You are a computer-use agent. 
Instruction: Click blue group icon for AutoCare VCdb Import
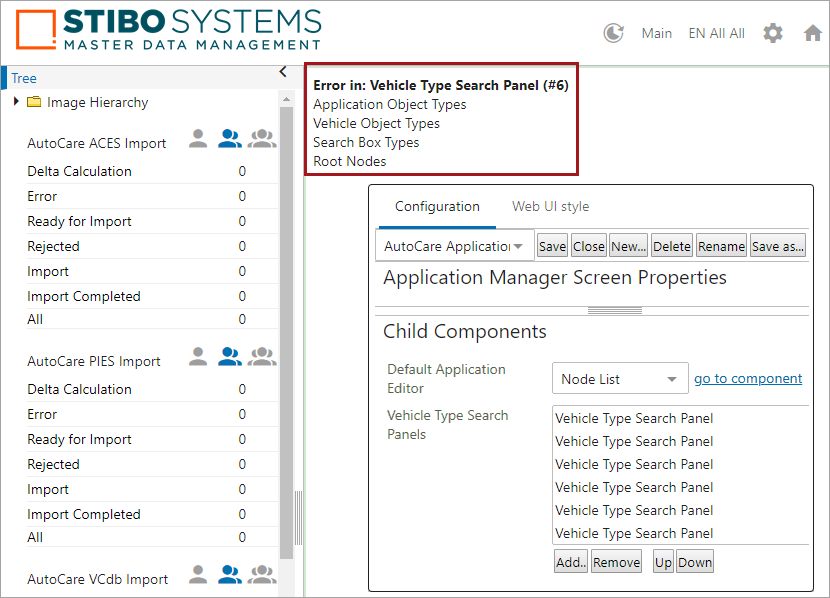pyautogui.click(x=230, y=575)
